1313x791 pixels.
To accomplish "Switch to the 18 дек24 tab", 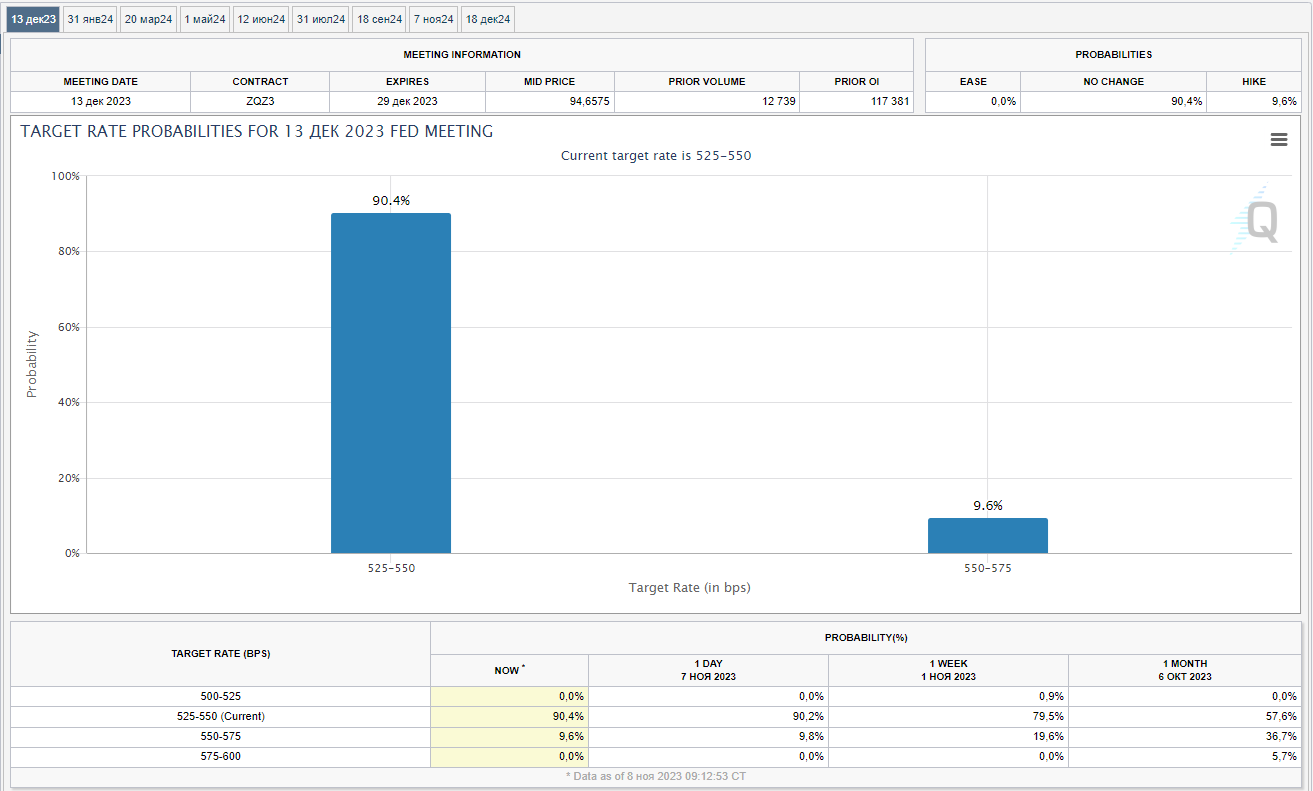I will pos(488,19).
